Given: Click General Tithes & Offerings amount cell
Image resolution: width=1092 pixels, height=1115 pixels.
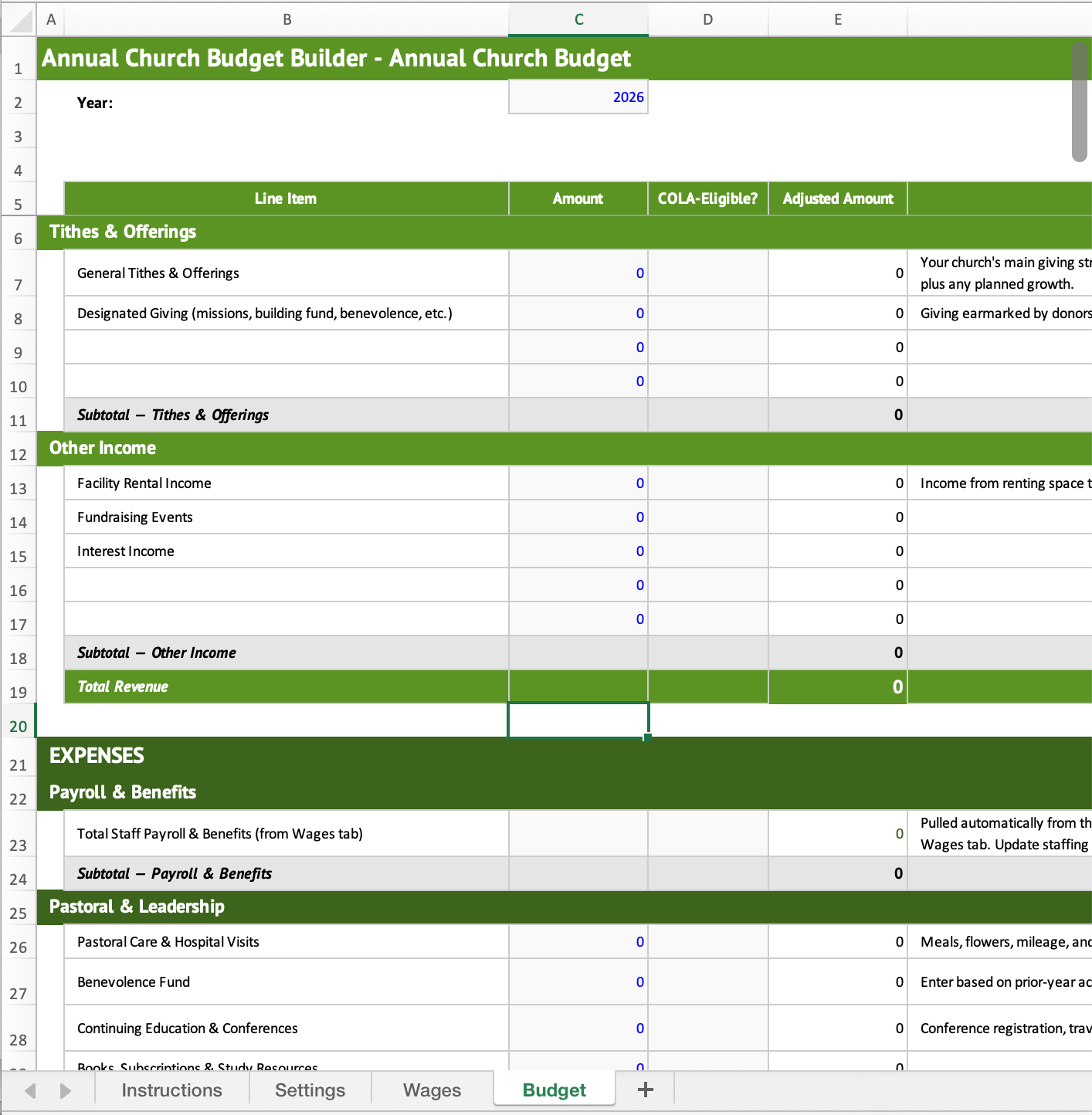Looking at the screenshot, I should pyautogui.click(x=578, y=273).
